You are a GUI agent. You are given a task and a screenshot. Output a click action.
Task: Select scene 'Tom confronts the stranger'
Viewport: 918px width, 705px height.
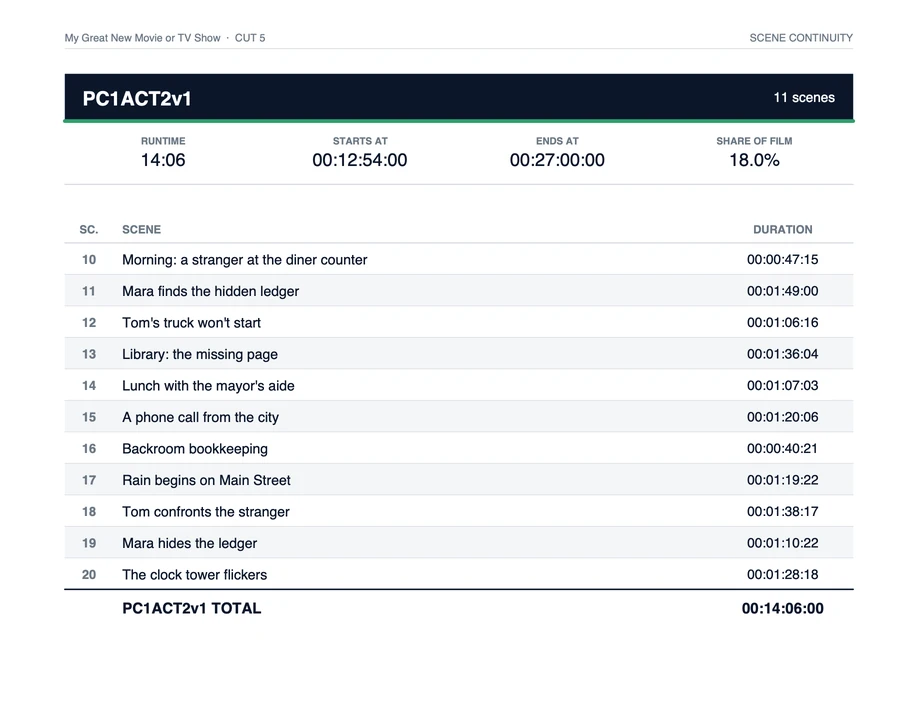[205, 512]
